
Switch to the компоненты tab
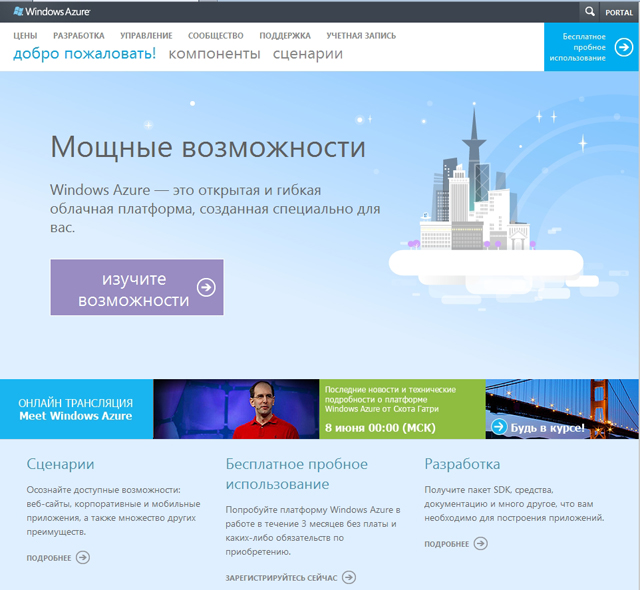click(214, 54)
